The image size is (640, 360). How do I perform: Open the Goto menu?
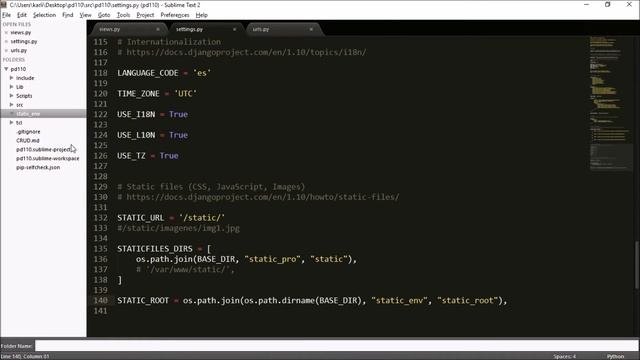pyautogui.click(x=104, y=15)
